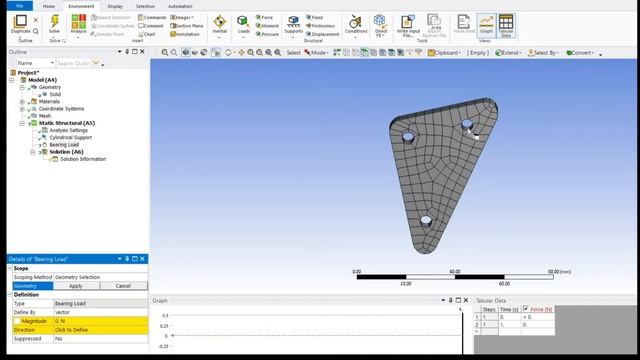Switch to the Automation ribbon tab
Viewport: 640px width, 360px height.
180,6
